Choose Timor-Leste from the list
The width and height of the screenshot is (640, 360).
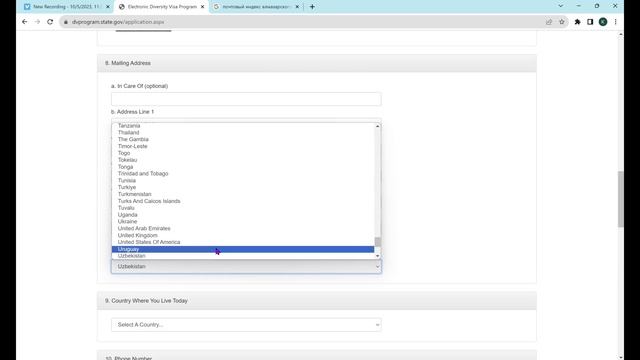(243, 146)
